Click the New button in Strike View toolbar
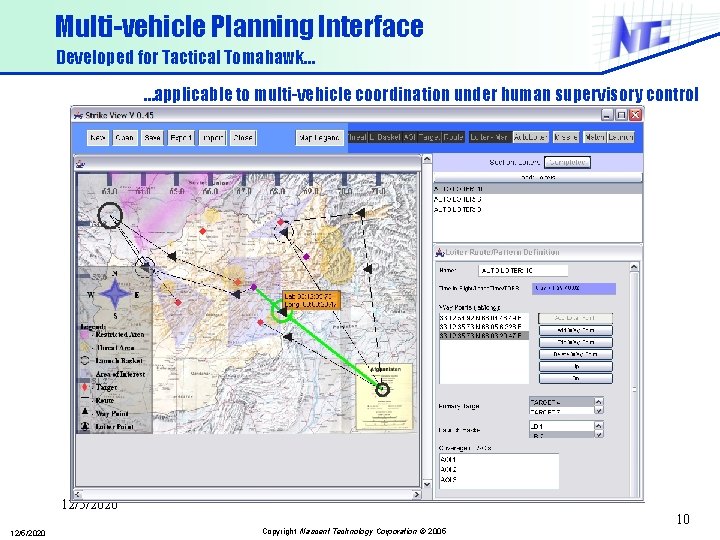Viewport: 720px width, 540px height. pyautogui.click(x=98, y=137)
